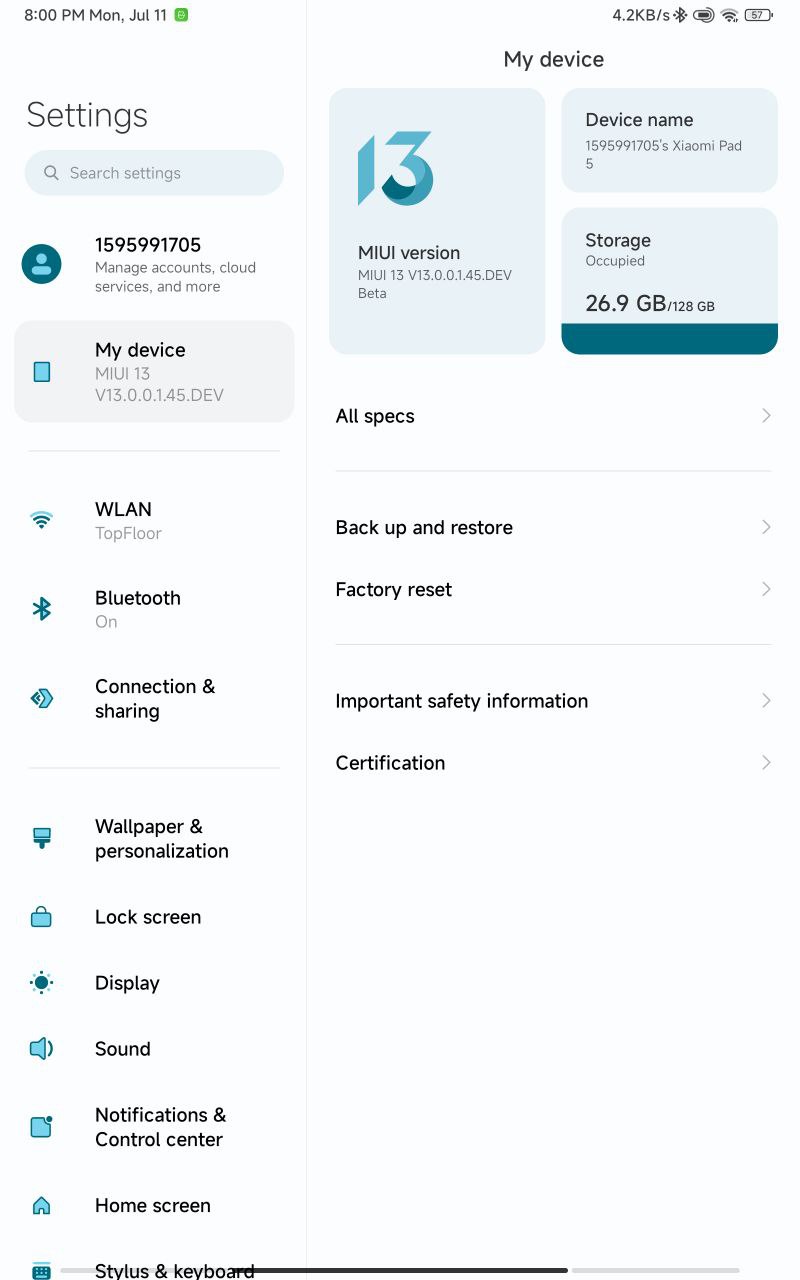Screen dimensions: 800x1280
Task: Expand Factory reset chevron arrow
Action: [x=766, y=589]
